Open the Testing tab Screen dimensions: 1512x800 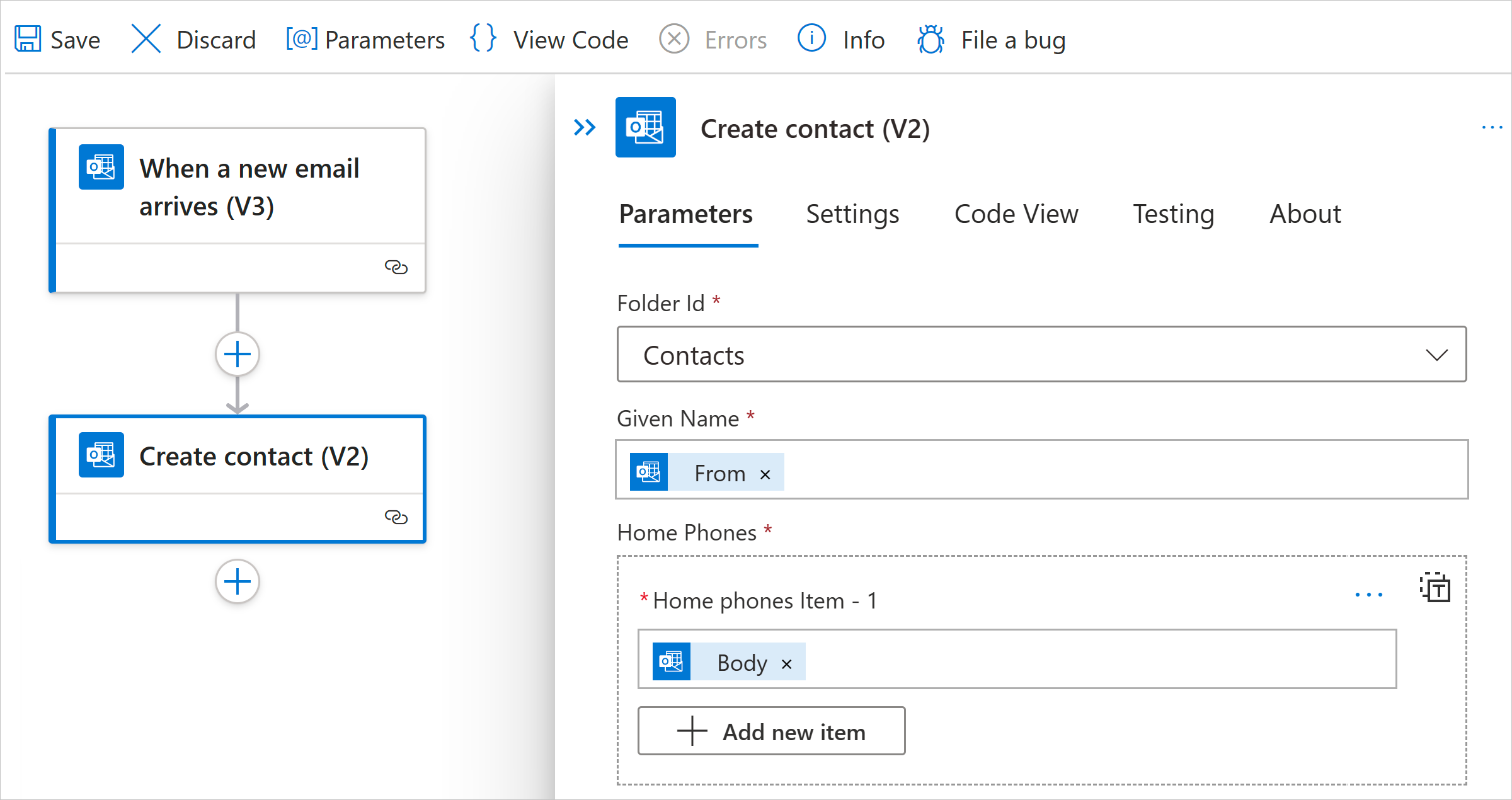[1172, 214]
